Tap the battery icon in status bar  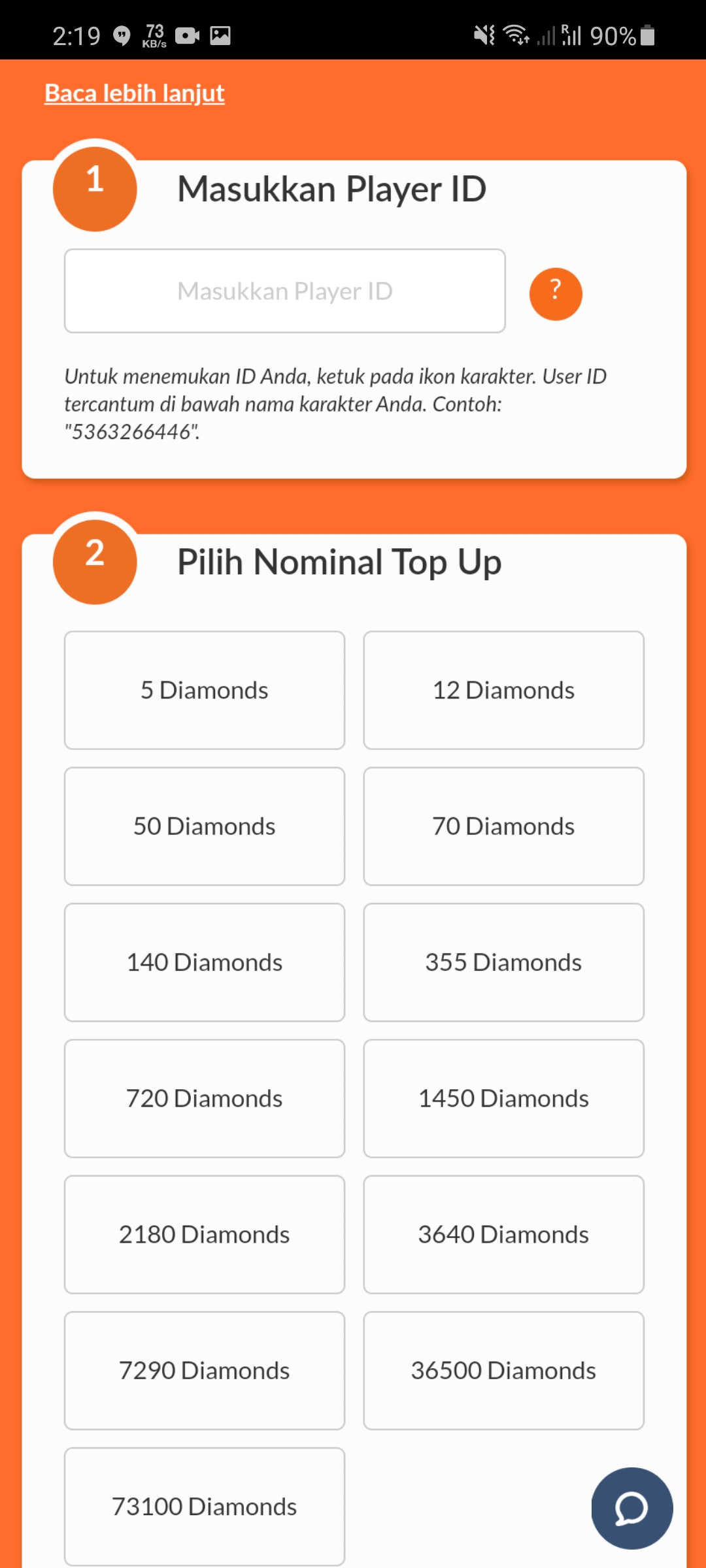coord(647,36)
